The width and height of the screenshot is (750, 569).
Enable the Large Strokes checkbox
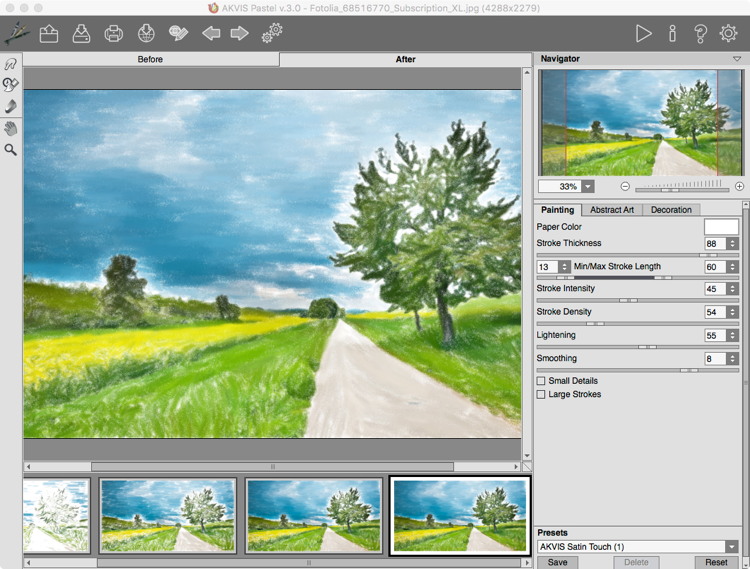[x=541, y=394]
